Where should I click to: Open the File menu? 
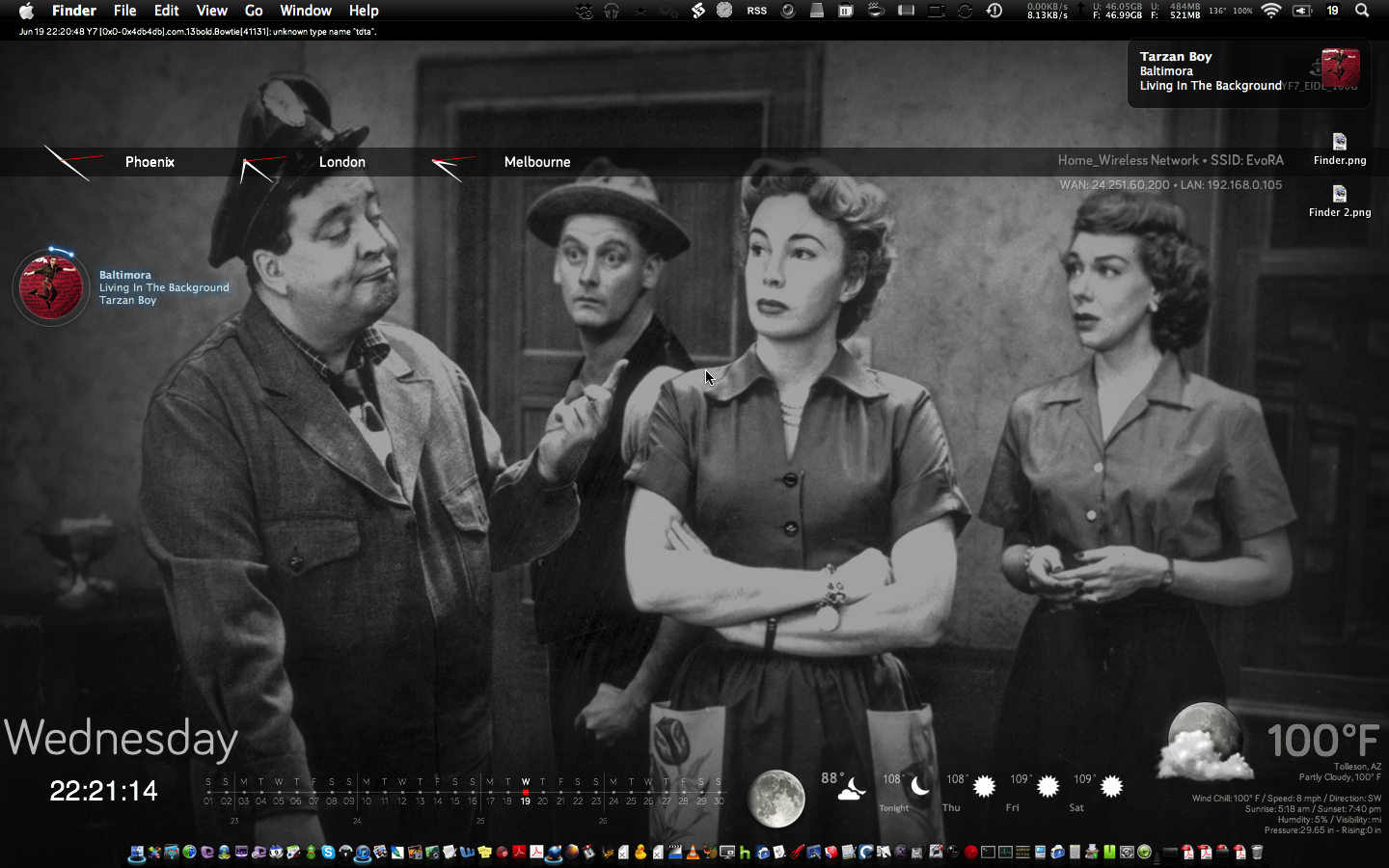125,11
